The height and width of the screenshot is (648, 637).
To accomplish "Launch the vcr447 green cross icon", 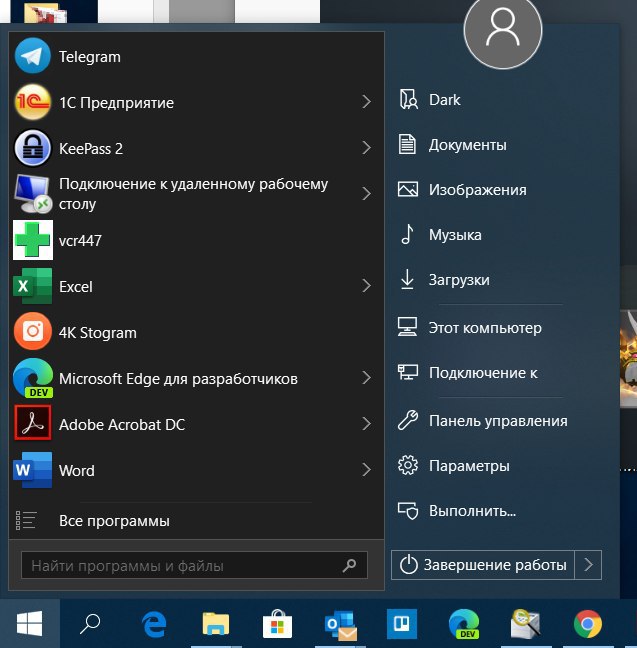I will pyautogui.click(x=33, y=240).
